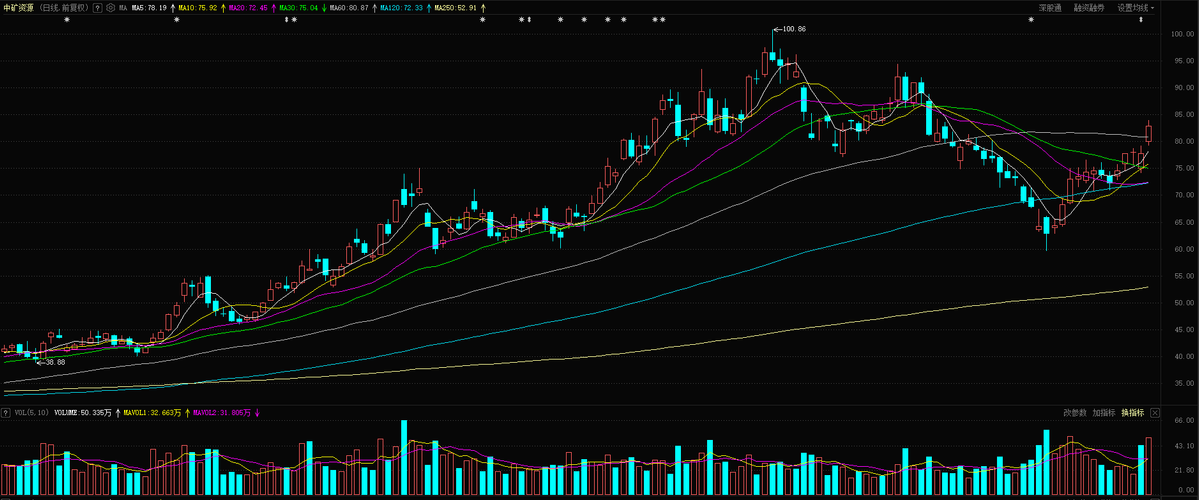This screenshot has width=1199, height=500.
Task: Click the 100.86 high price label
Action: 794,28
